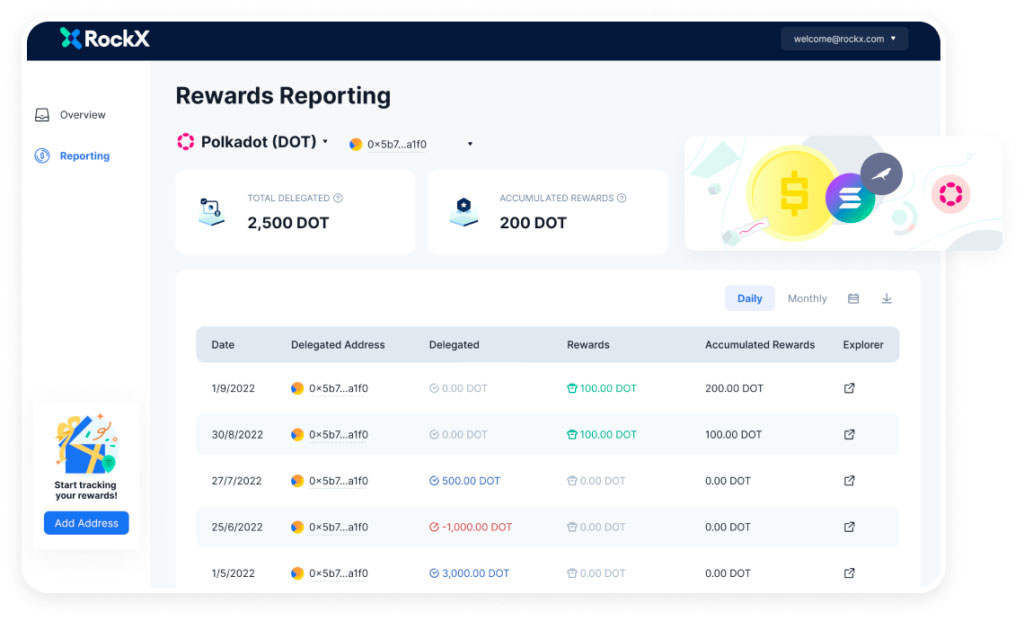Click the Polkadot logo icon beside network name
The height and width of the screenshot is (621, 1024).
click(185, 142)
